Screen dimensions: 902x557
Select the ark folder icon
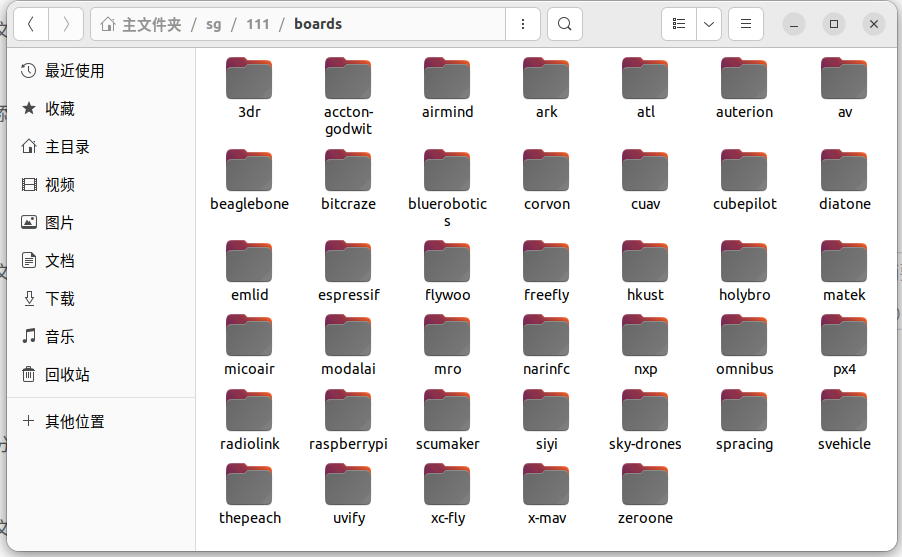click(546, 78)
